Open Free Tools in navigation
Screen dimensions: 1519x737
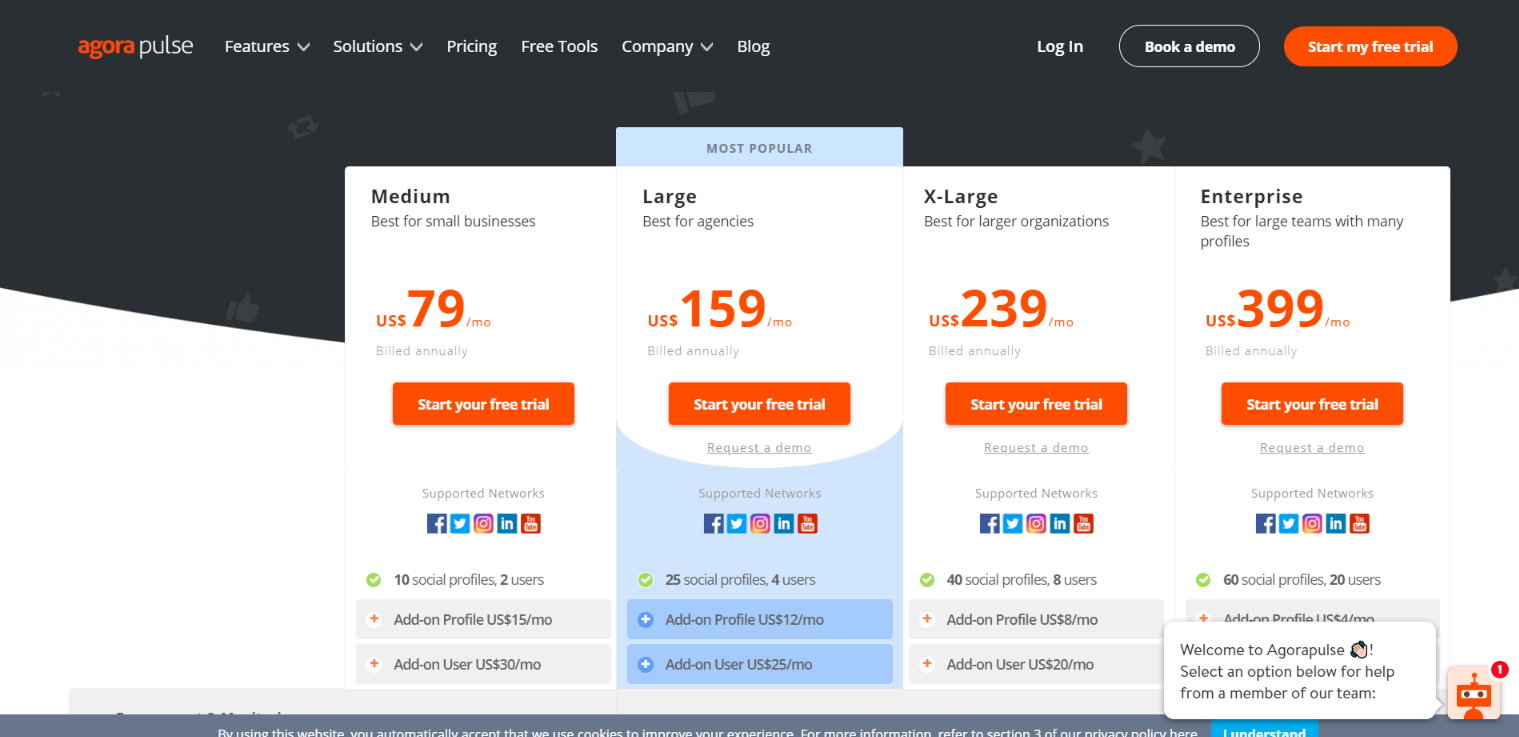click(559, 46)
